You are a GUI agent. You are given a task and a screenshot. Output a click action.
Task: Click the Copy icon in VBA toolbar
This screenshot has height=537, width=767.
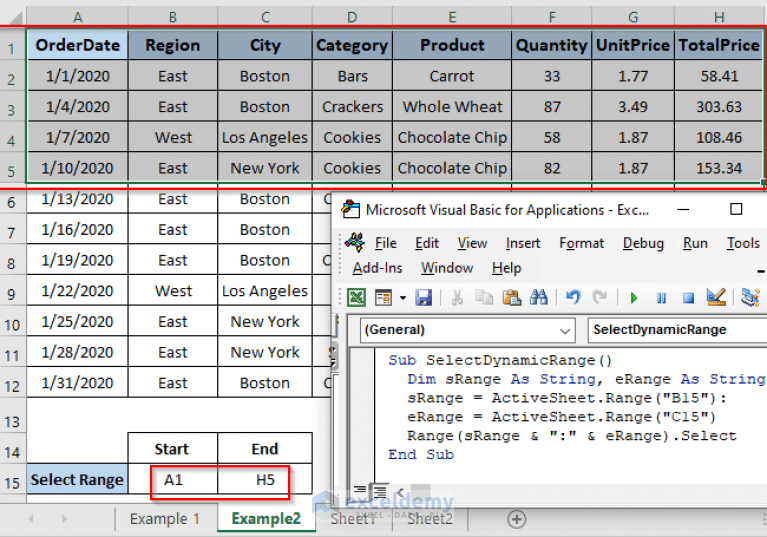[x=484, y=297]
